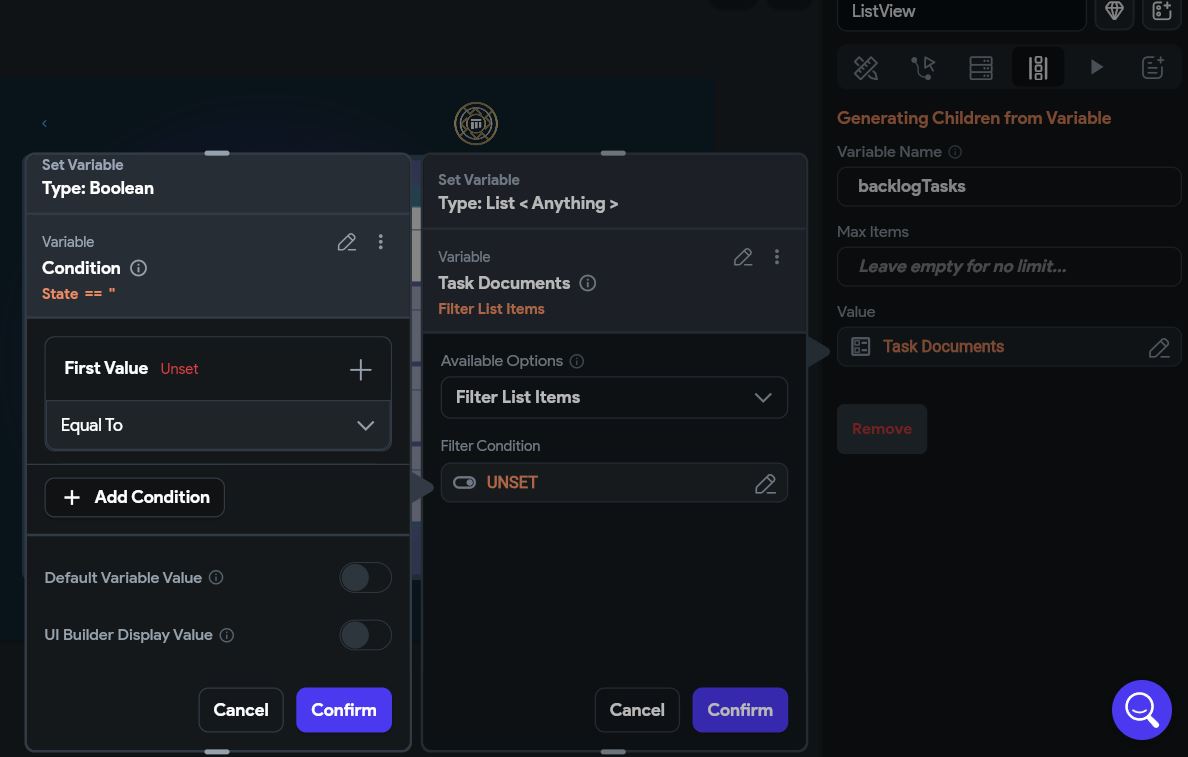Open the Equal To operator dropdown
Screen dimensions: 1188x757
coord(218,425)
